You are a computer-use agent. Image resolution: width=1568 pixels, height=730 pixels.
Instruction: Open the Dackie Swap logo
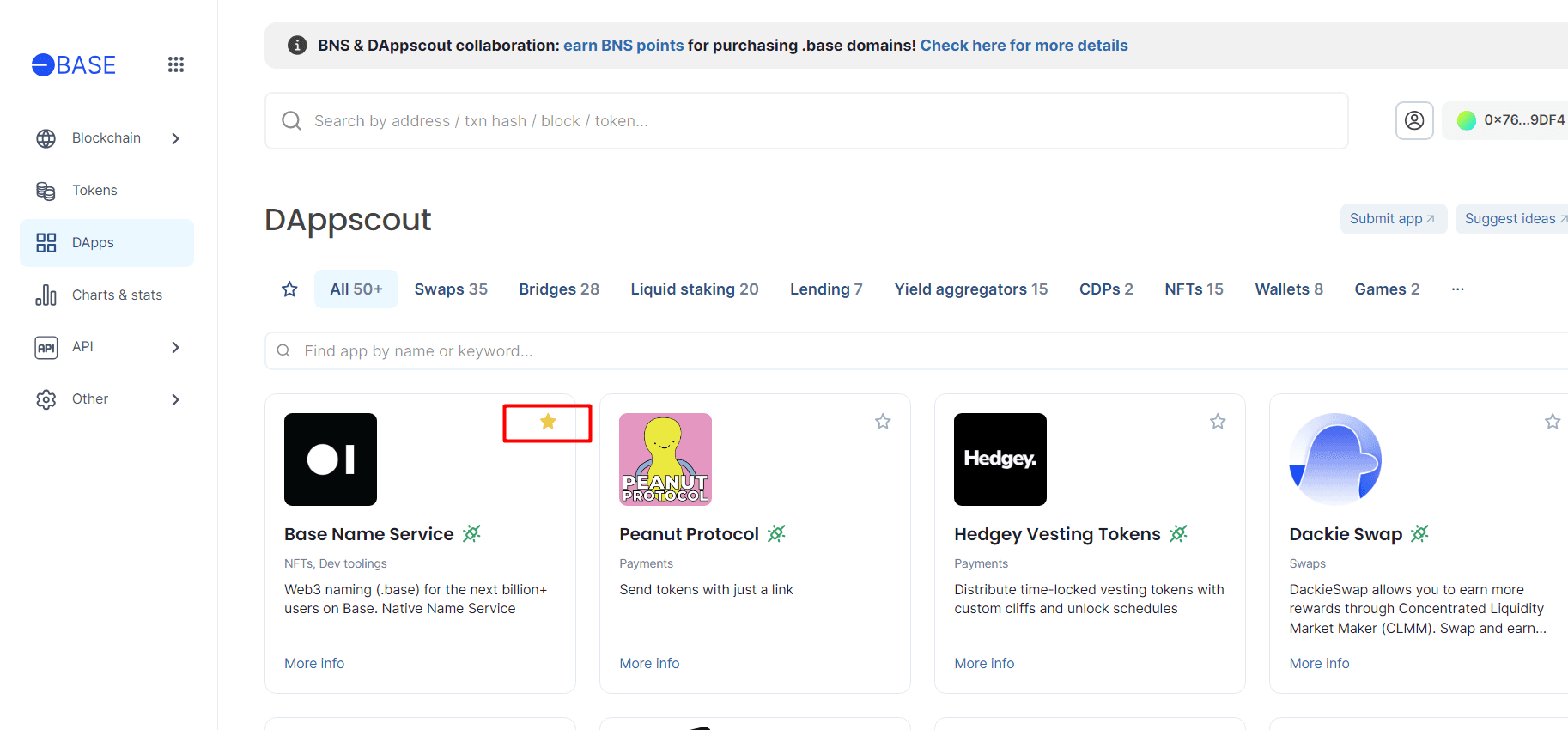pos(1335,459)
